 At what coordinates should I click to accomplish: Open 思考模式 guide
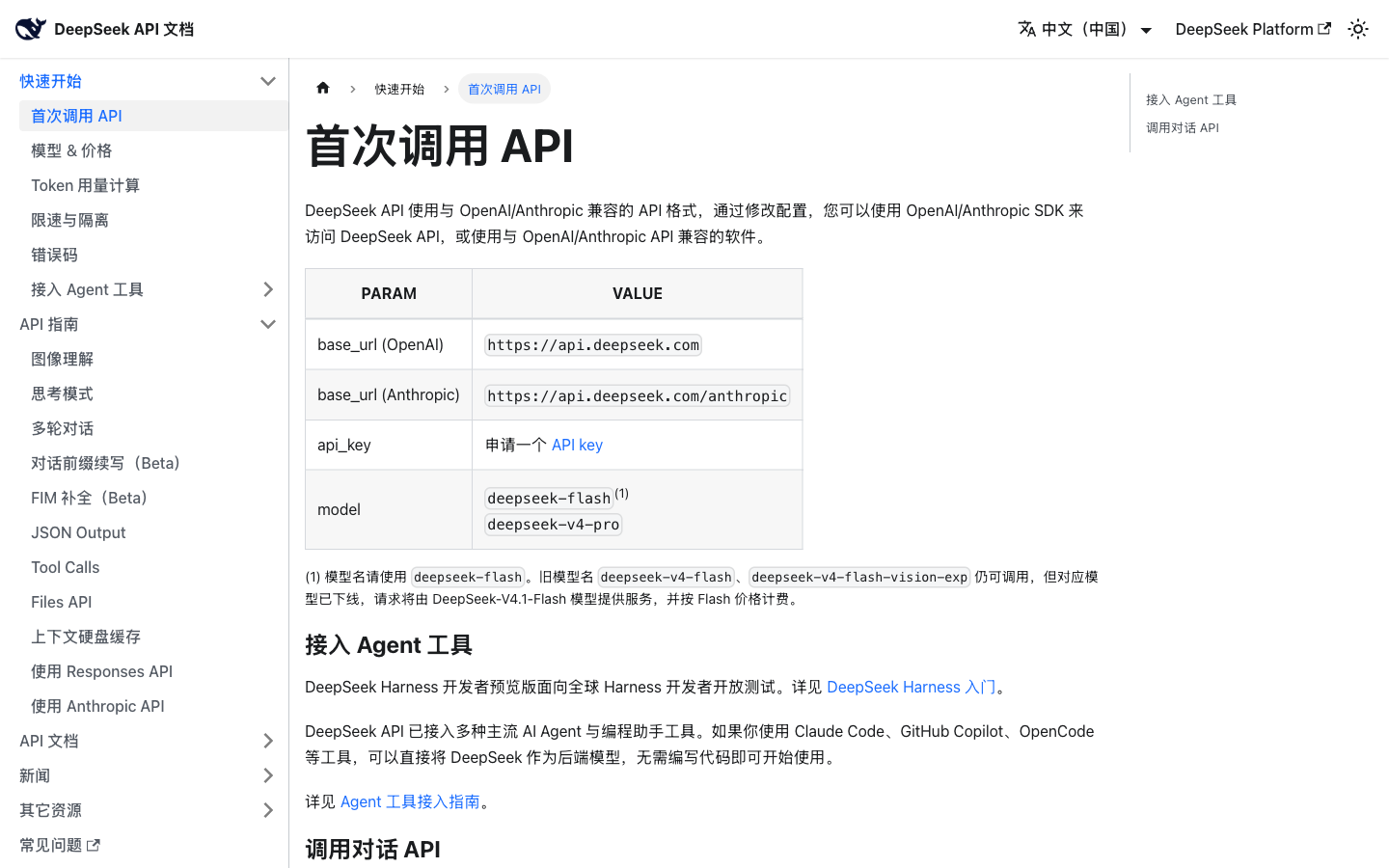click(153, 393)
